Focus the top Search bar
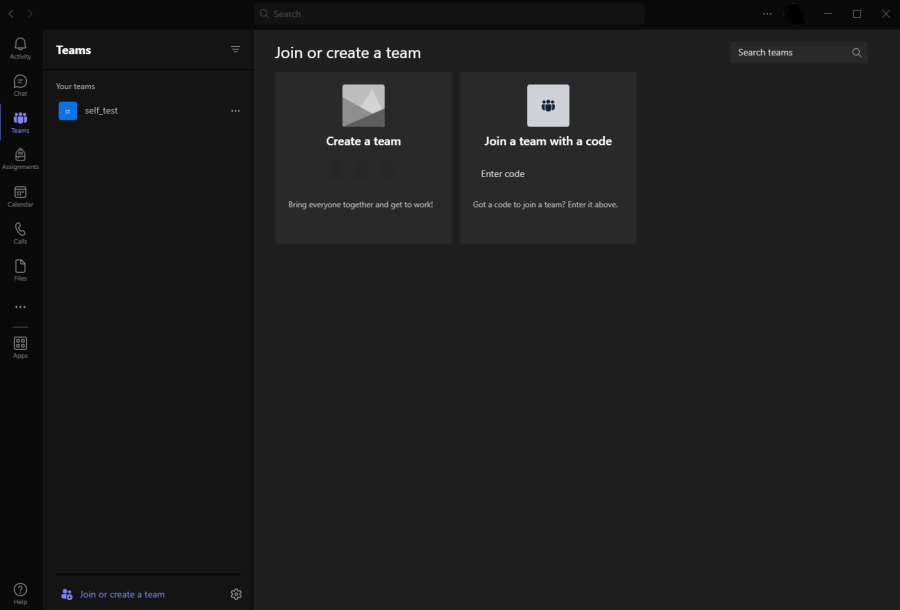Viewport: 900px width, 610px height. point(449,14)
